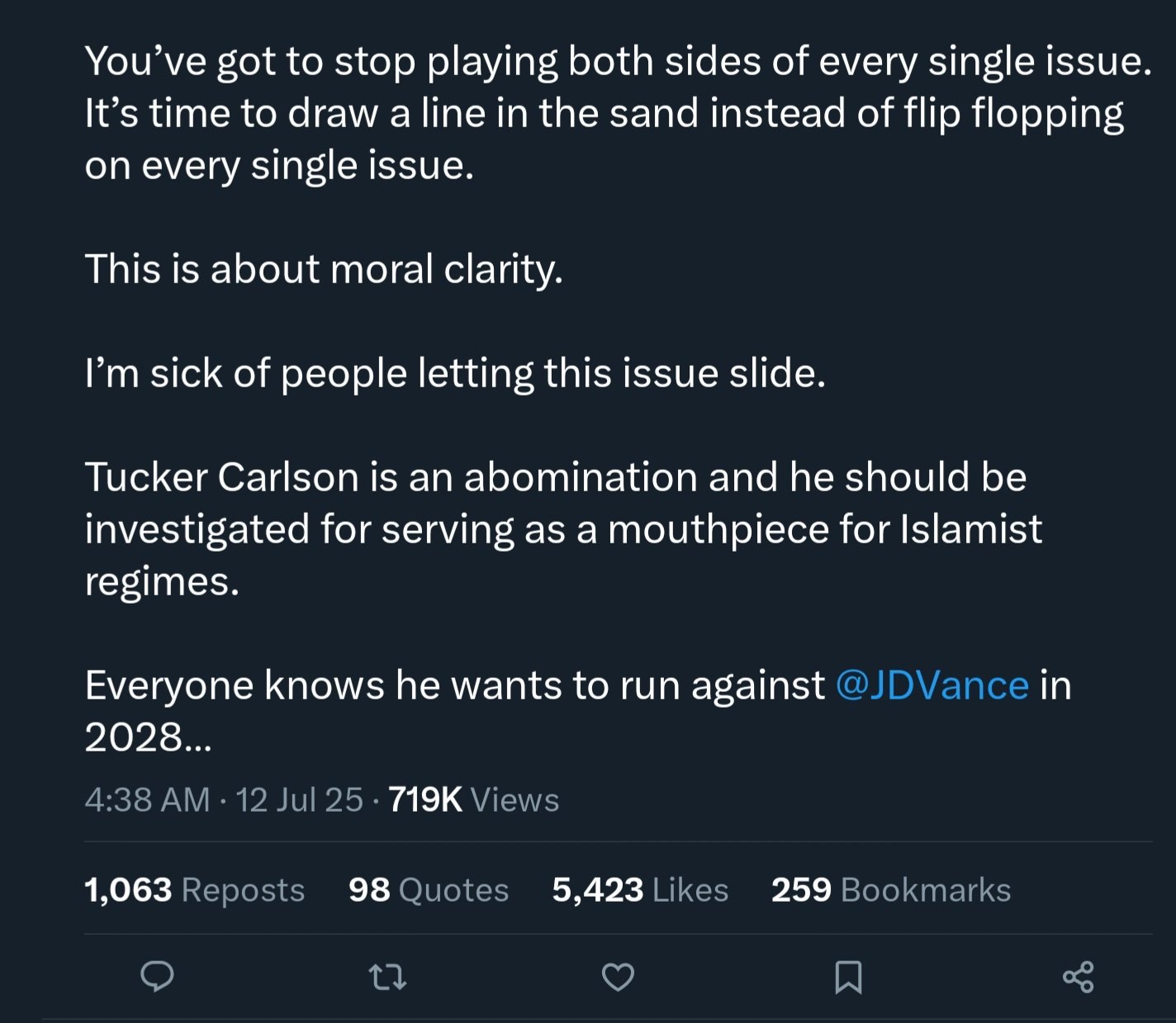Open the @JDVance profile mention
This screenshot has width=1176, height=1023.
(932, 685)
